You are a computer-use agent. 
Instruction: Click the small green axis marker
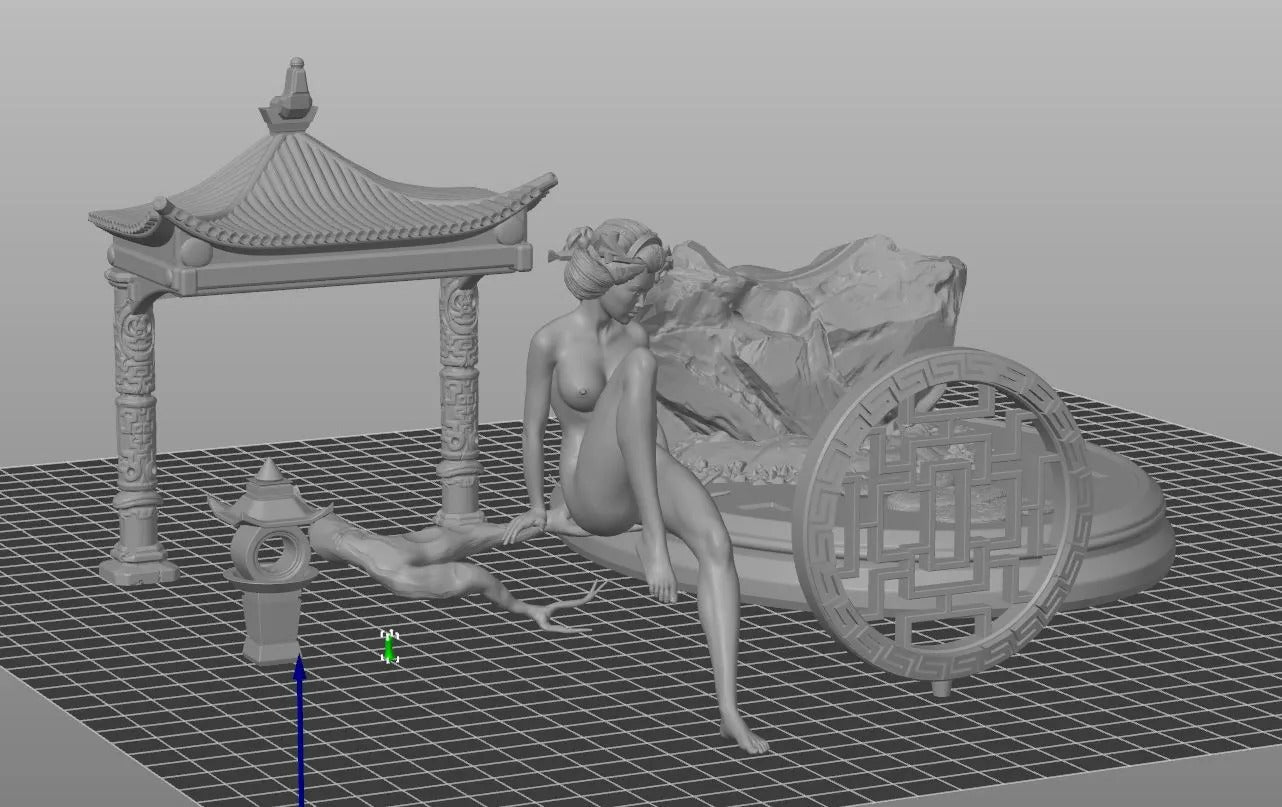tap(390, 648)
